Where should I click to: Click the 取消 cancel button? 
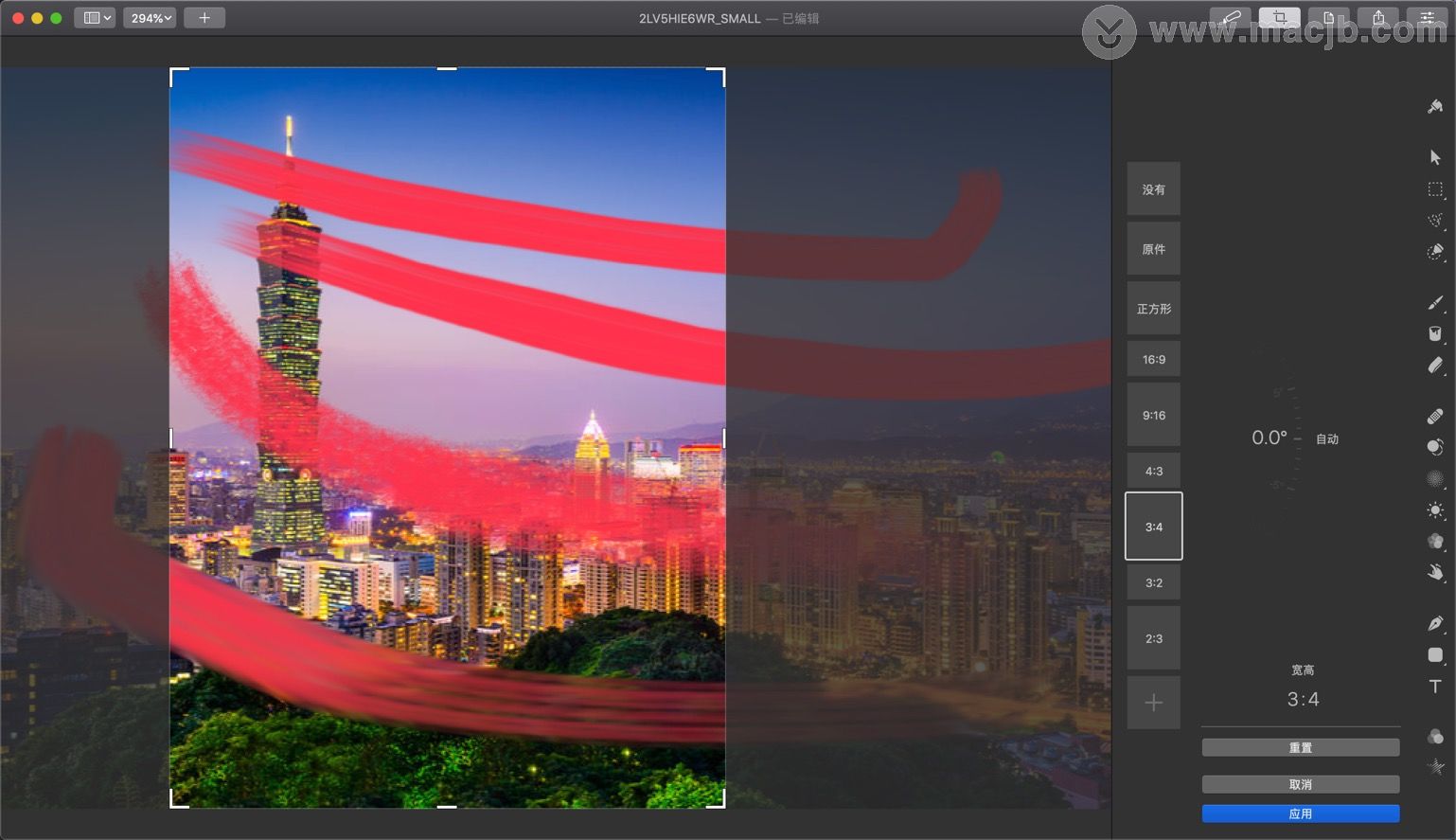[1301, 784]
